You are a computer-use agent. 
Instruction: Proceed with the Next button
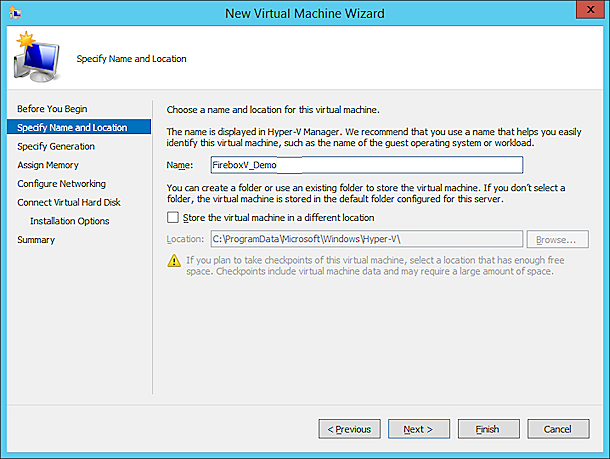point(419,429)
